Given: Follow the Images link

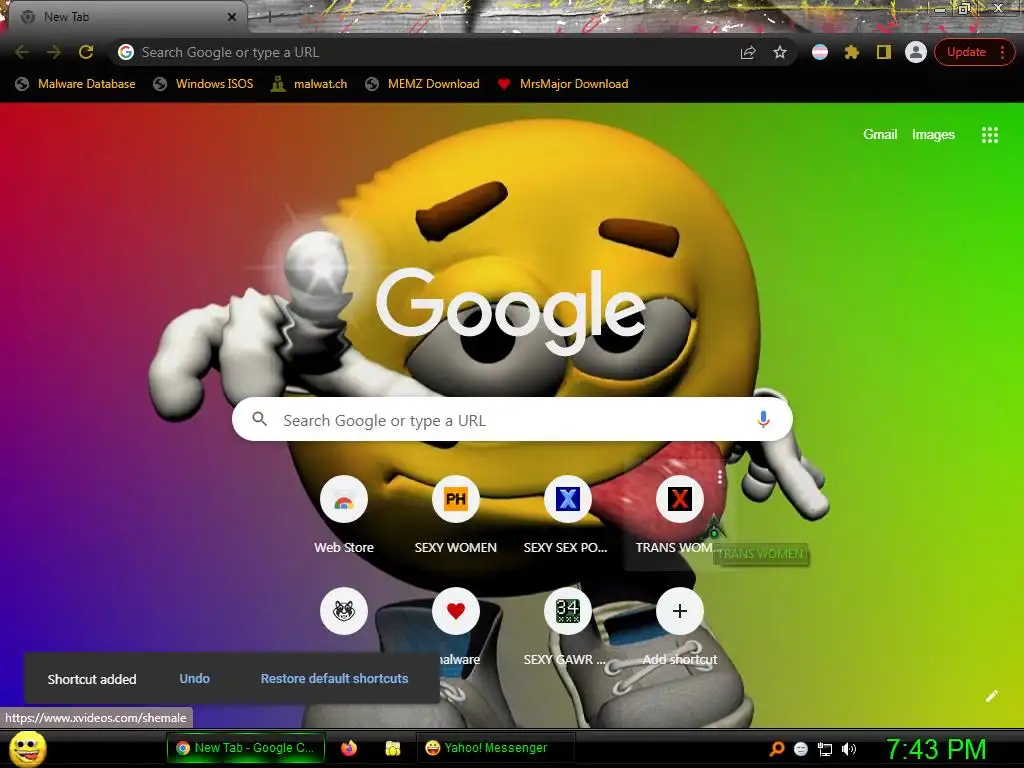Looking at the screenshot, I should click(x=933, y=135).
